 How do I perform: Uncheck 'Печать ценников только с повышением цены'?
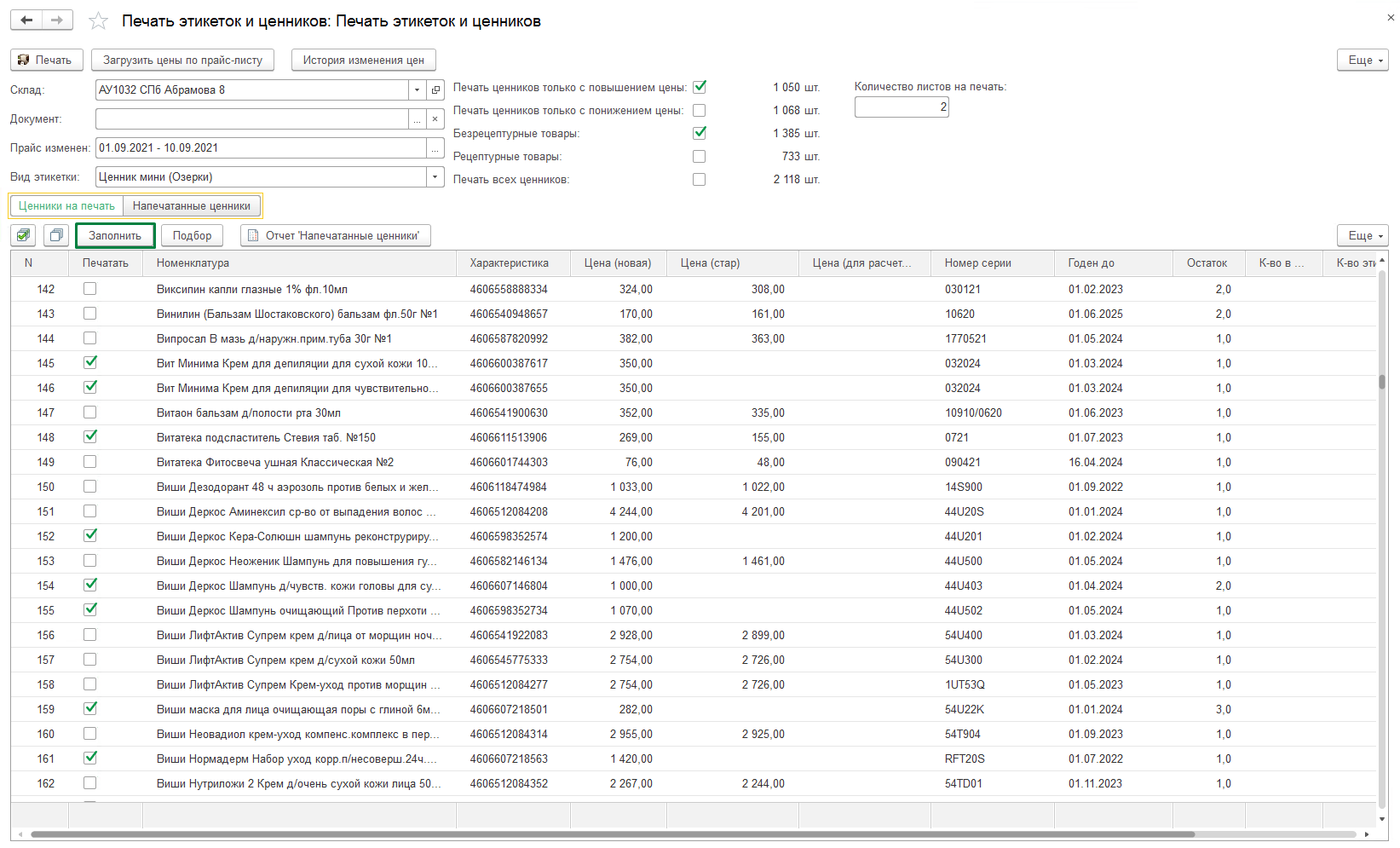700,87
